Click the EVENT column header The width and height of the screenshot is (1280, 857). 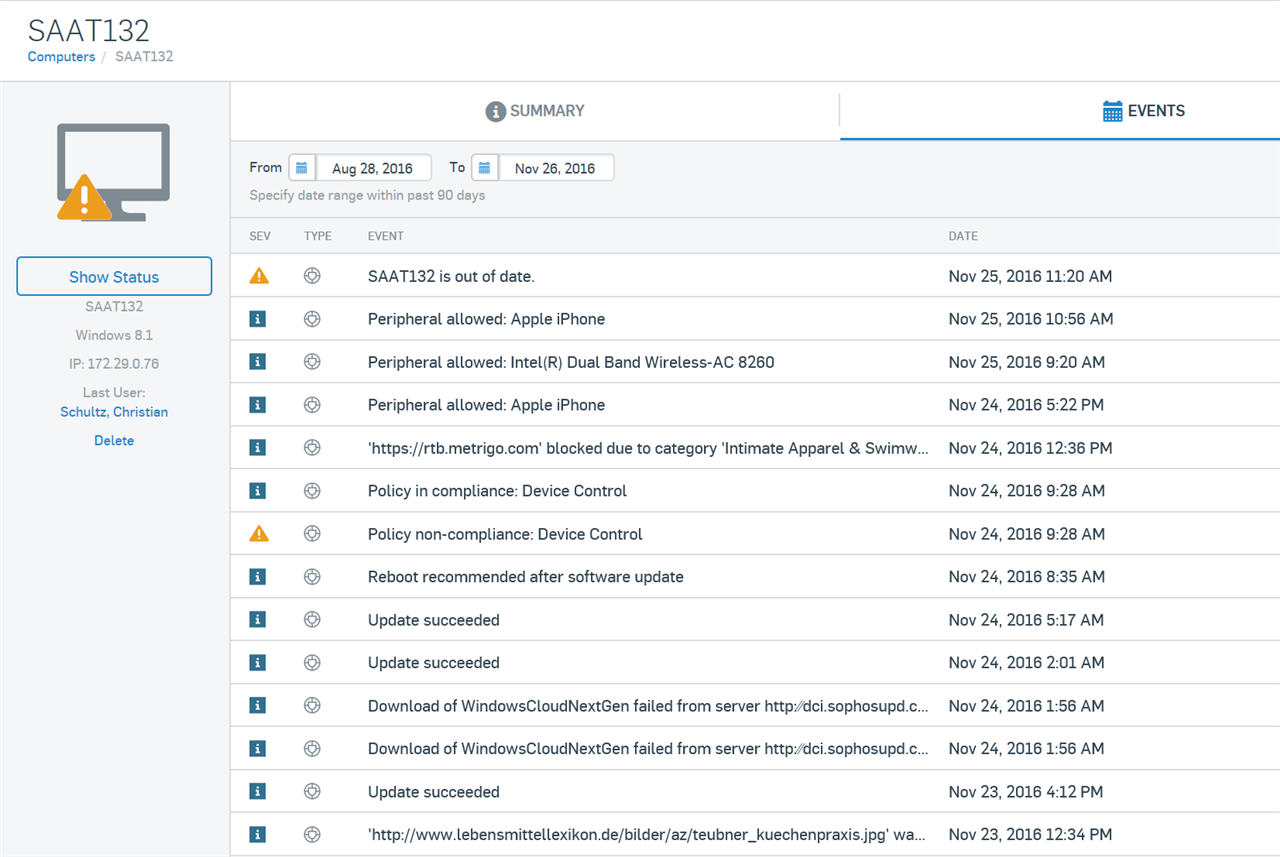click(386, 236)
